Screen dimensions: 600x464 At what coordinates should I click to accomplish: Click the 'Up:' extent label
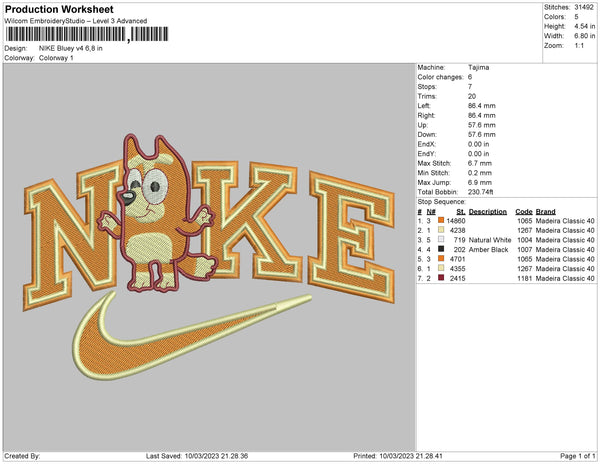[422, 125]
